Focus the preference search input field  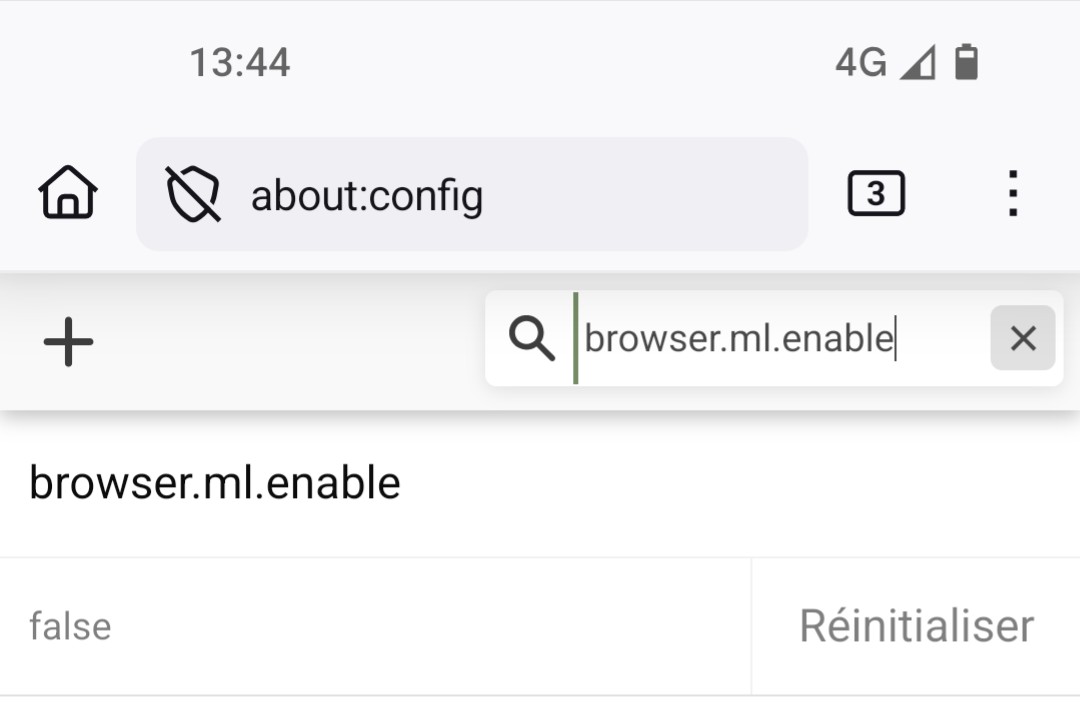pos(738,339)
